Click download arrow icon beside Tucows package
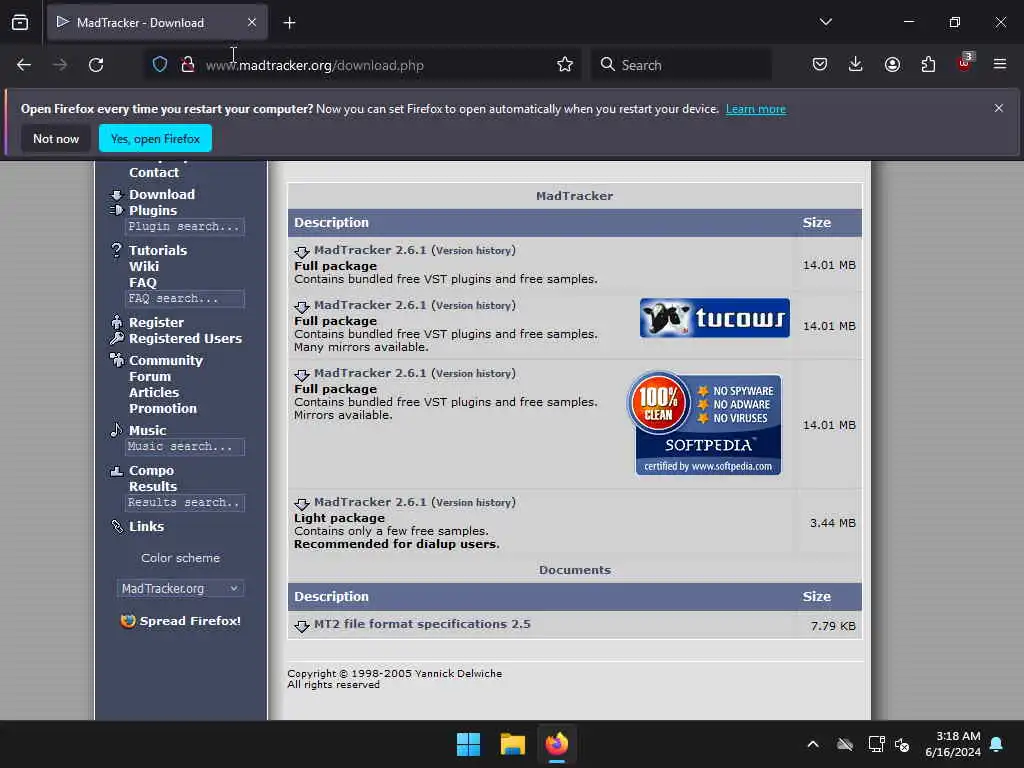The width and height of the screenshot is (1024, 768). pos(302,307)
